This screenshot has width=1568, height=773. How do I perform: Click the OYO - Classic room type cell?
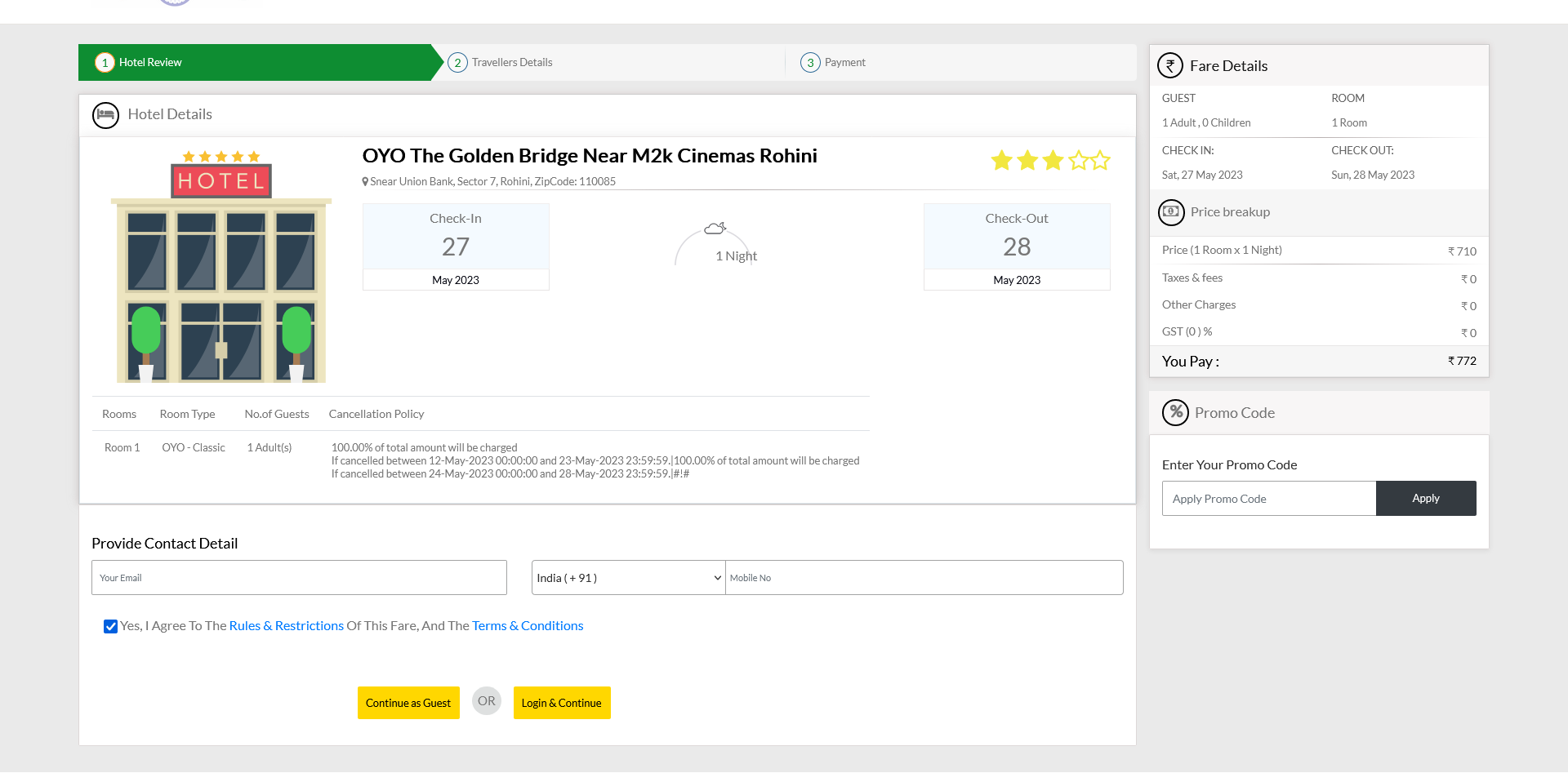pos(194,448)
